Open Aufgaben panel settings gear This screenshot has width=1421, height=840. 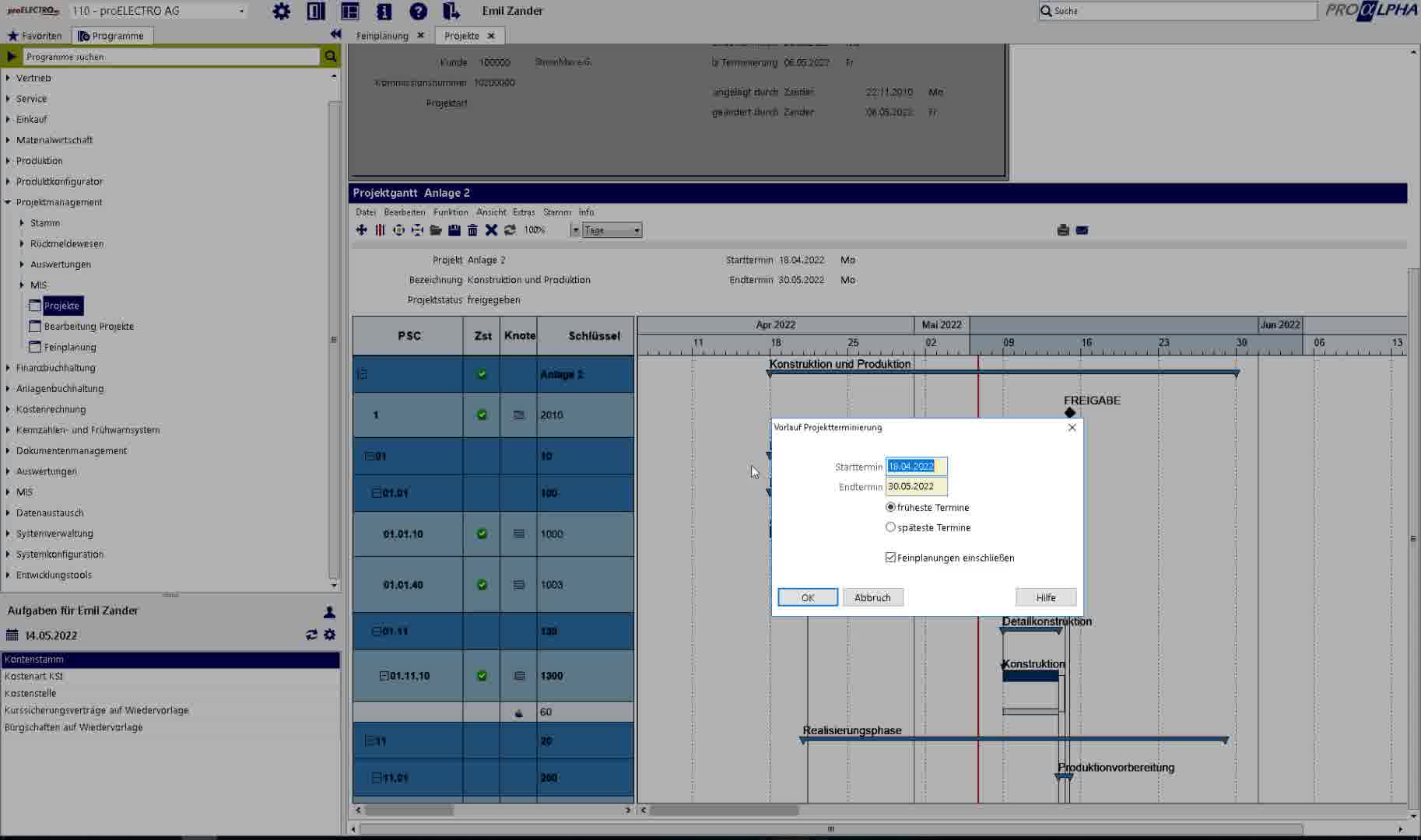tap(329, 635)
